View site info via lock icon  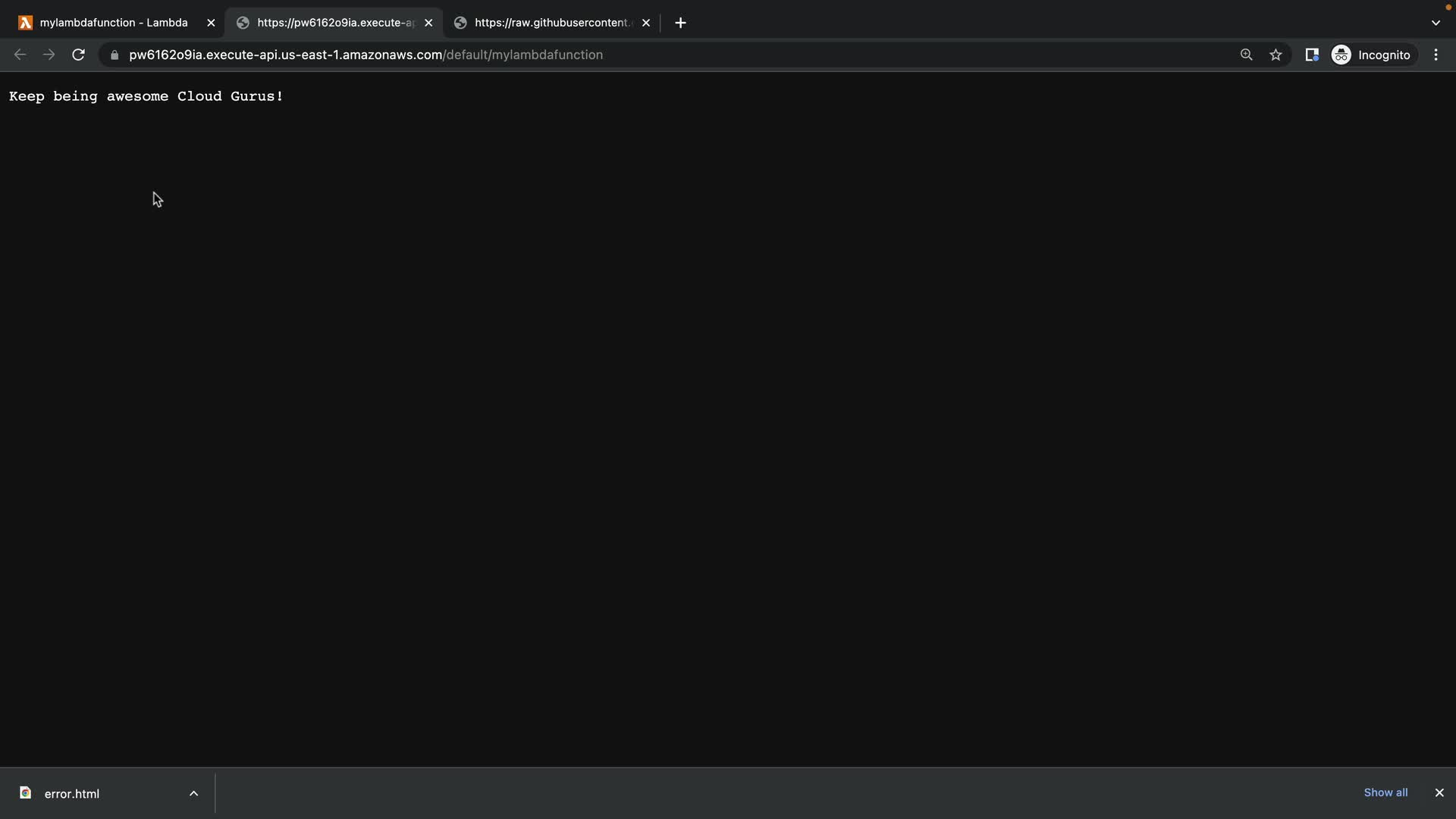[115, 55]
